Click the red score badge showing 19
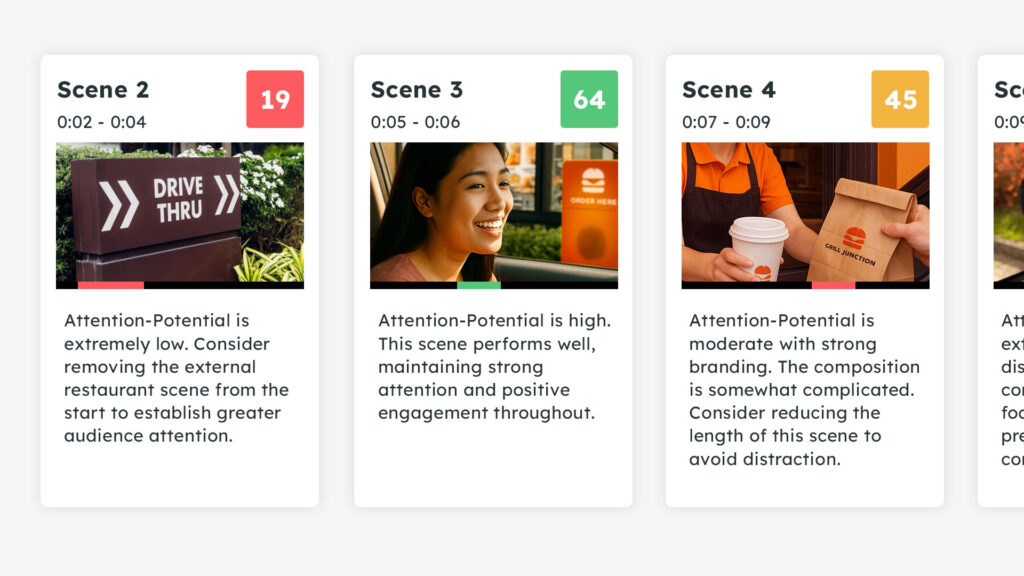This screenshot has height=576, width=1024. click(x=275, y=99)
